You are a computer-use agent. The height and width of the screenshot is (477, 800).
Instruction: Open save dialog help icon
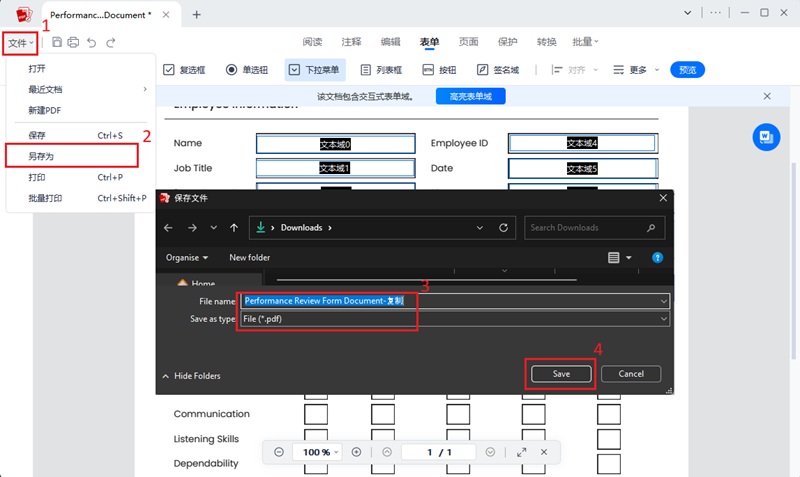pyautogui.click(x=658, y=258)
